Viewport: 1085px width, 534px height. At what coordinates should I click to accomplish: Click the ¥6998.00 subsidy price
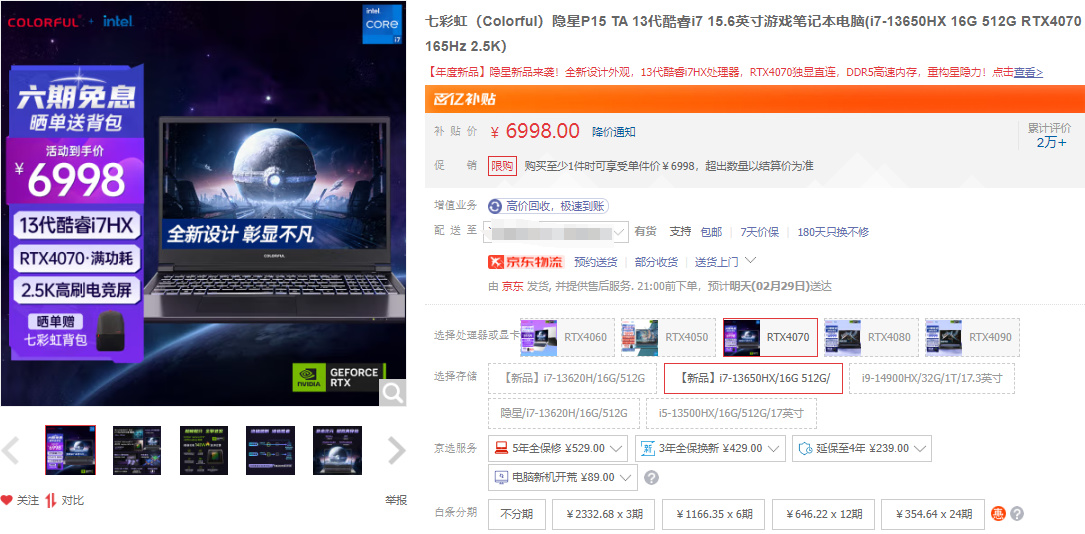[x=535, y=130]
